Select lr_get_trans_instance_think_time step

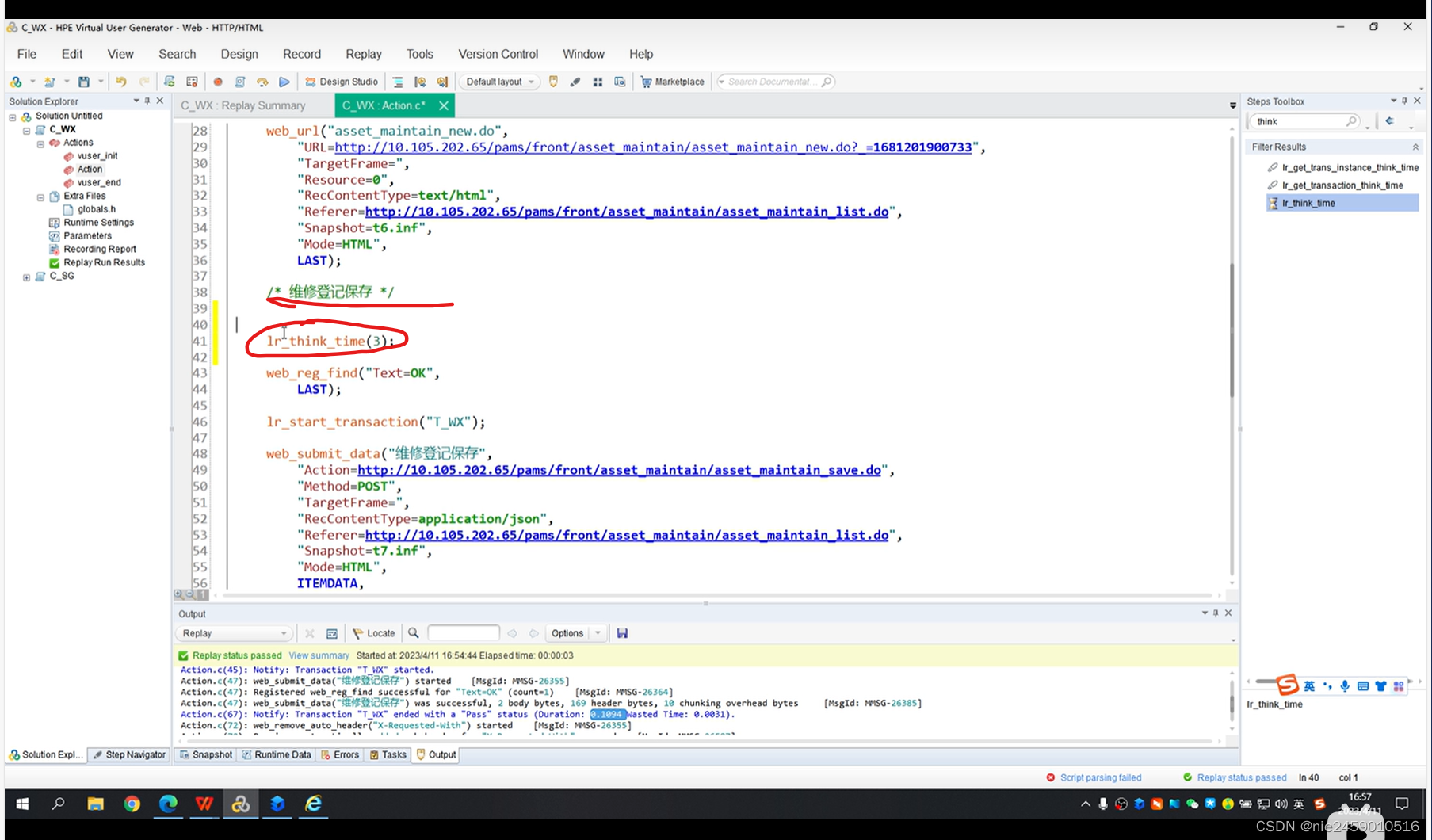pos(1350,167)
